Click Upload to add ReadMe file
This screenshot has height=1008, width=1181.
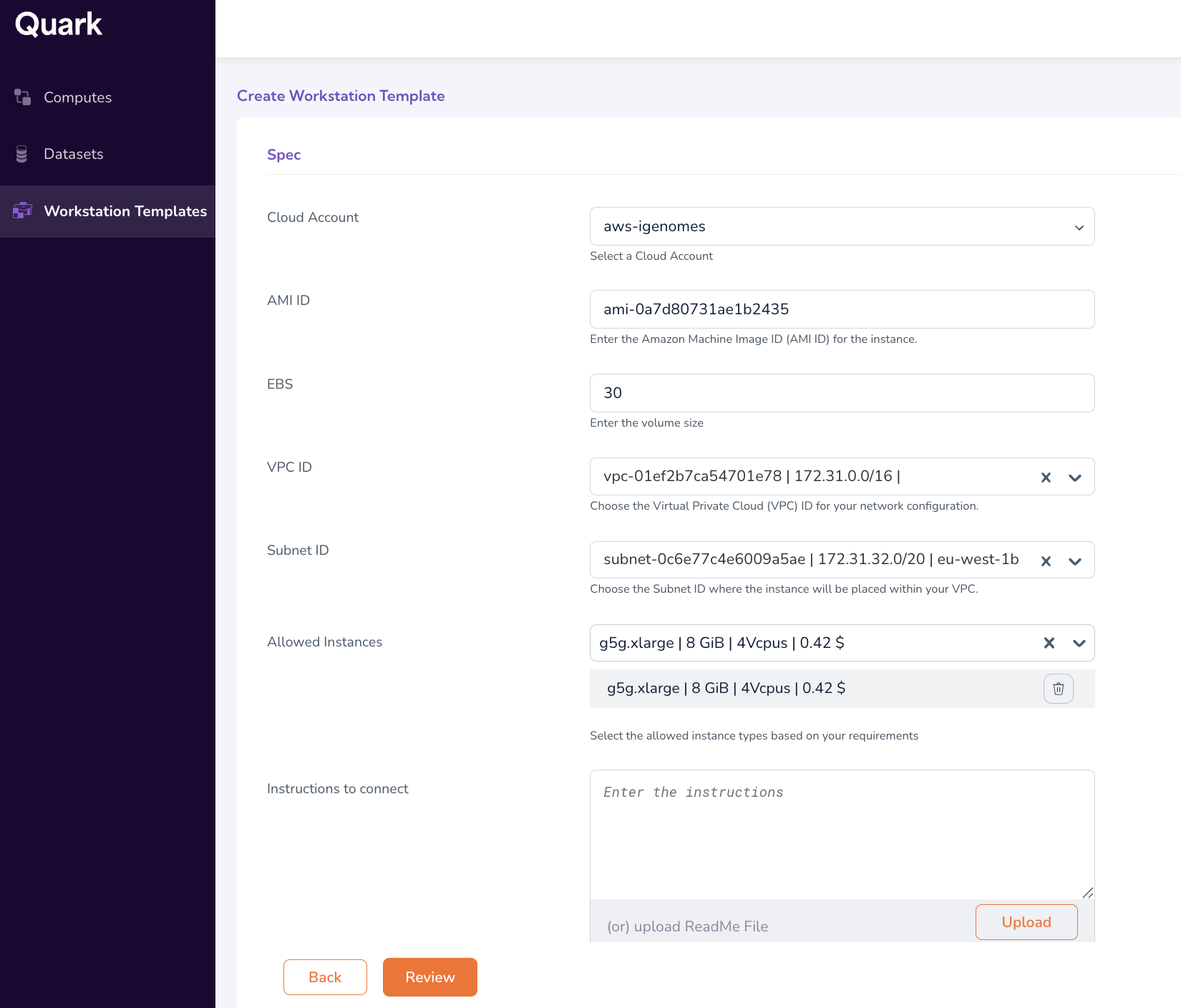pos(1026,922)
